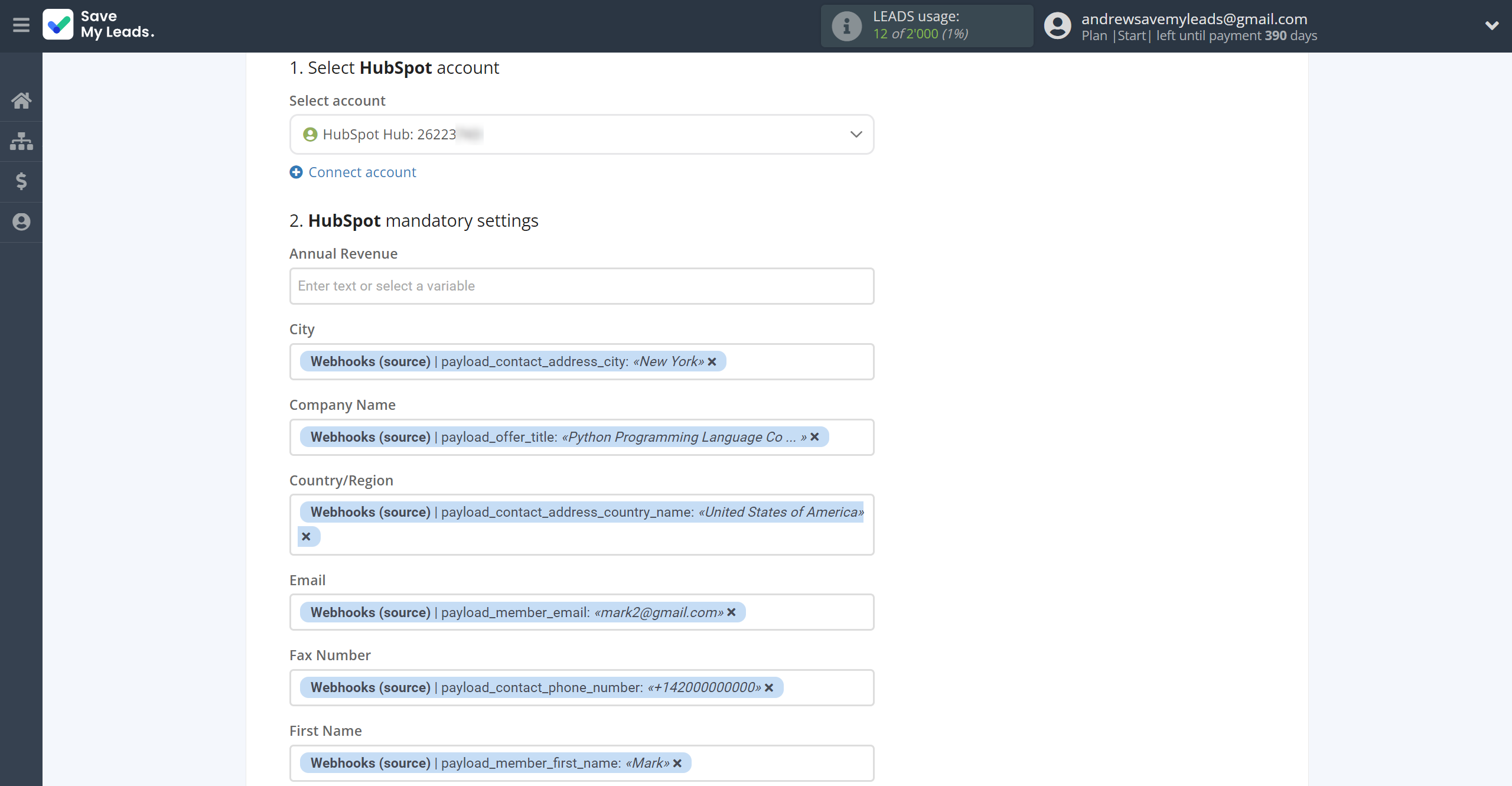Click the Country/Region field with United States
Screen dimensions: 1512x786
(x=582, y=524)
